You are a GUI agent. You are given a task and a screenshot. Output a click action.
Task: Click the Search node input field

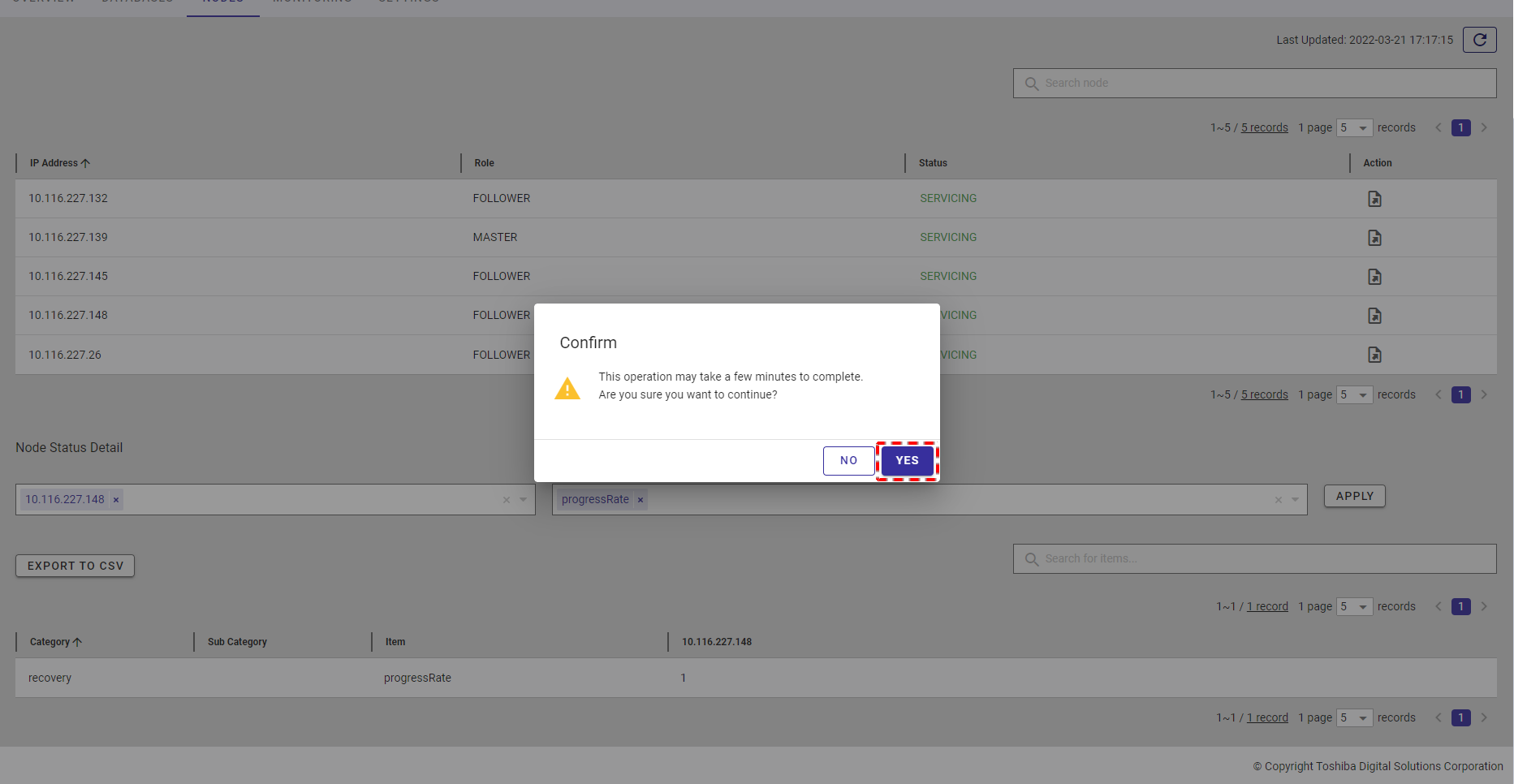pyautogui.click(x=1254, y=83)
